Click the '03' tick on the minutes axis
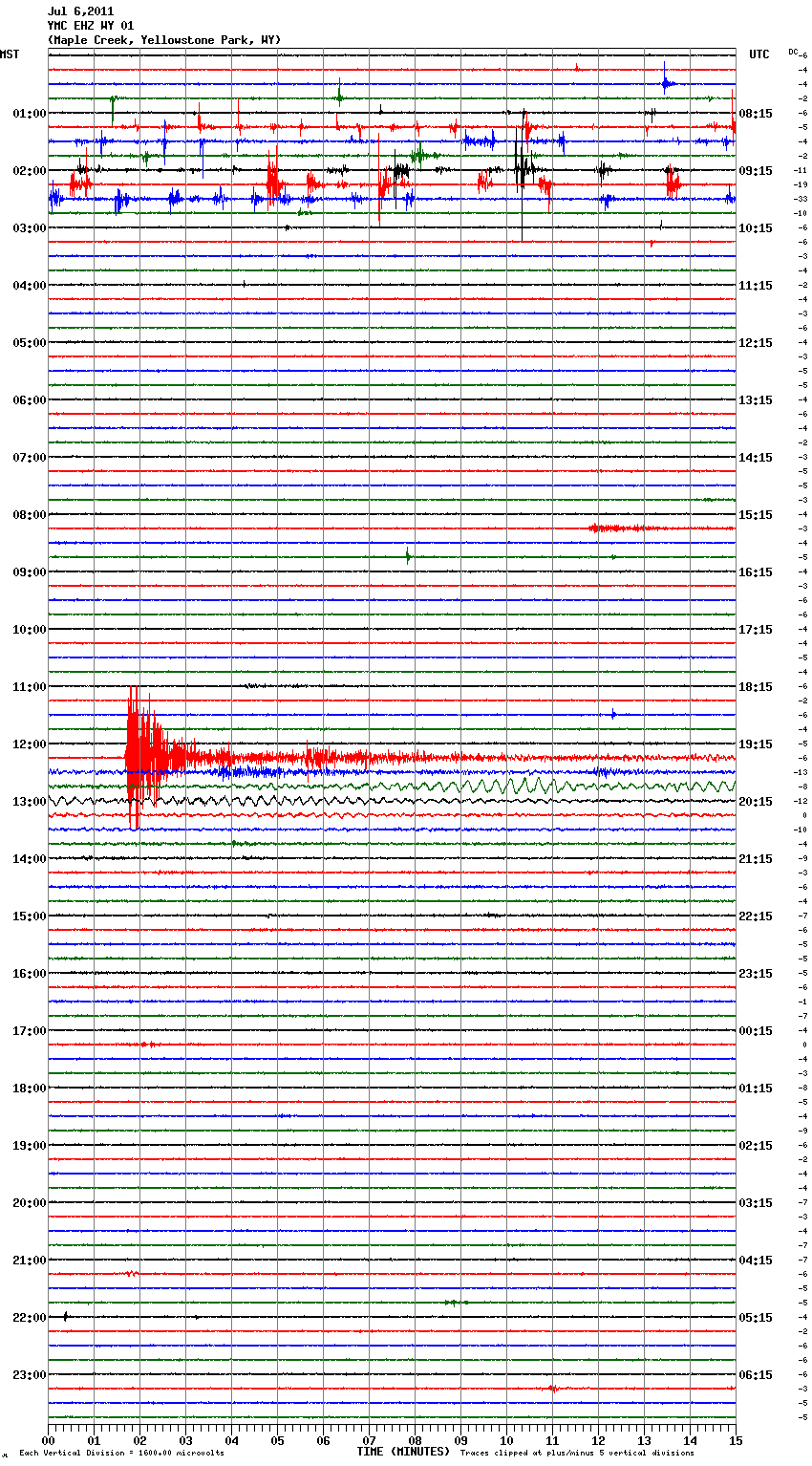The image size is (812, 1466). pyautogui.click(x=185, y=1440)
